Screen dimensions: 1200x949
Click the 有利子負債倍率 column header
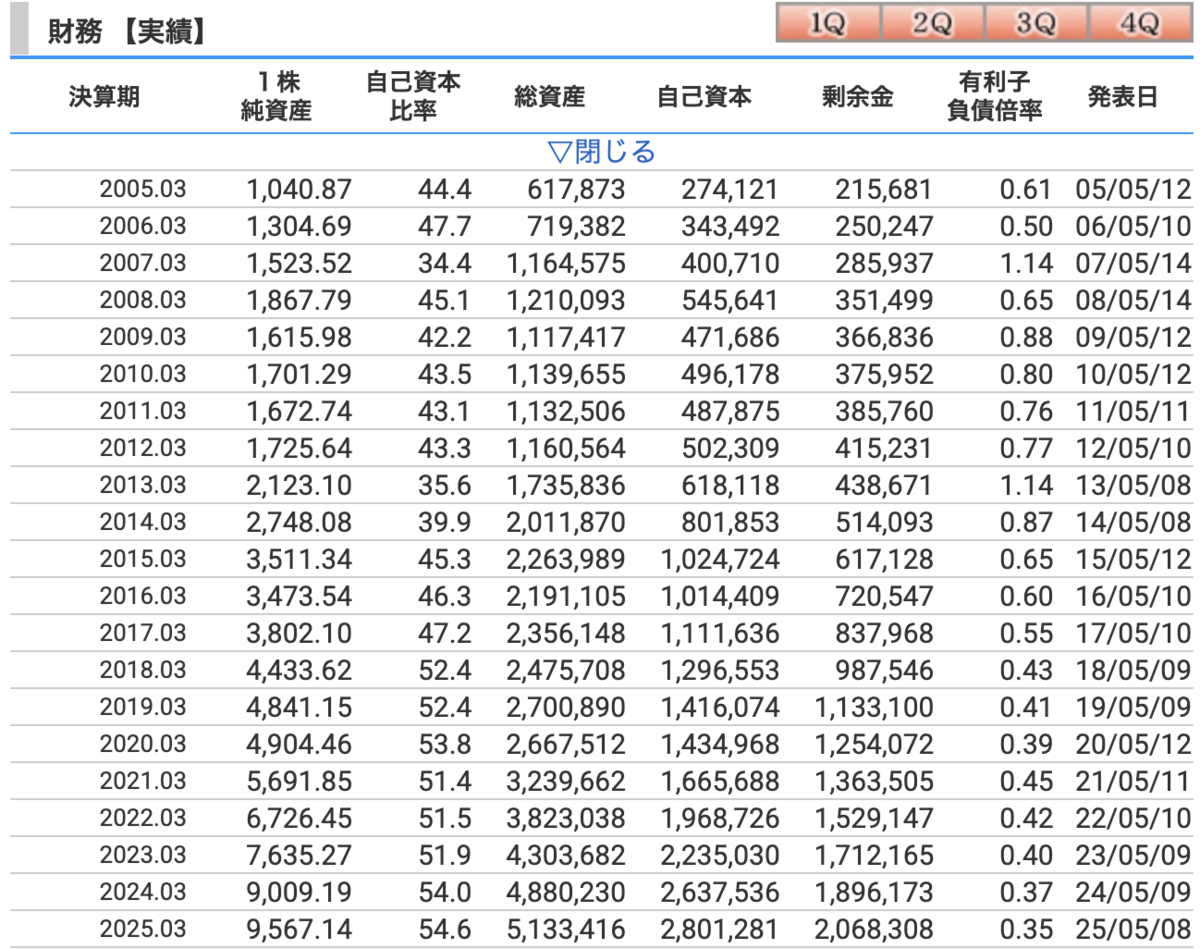(x=994, y=97)
